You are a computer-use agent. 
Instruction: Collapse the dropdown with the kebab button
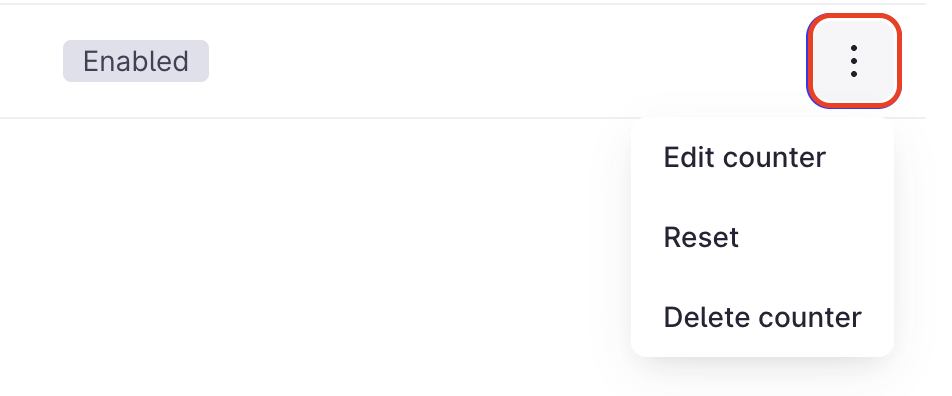coord(854,61)
